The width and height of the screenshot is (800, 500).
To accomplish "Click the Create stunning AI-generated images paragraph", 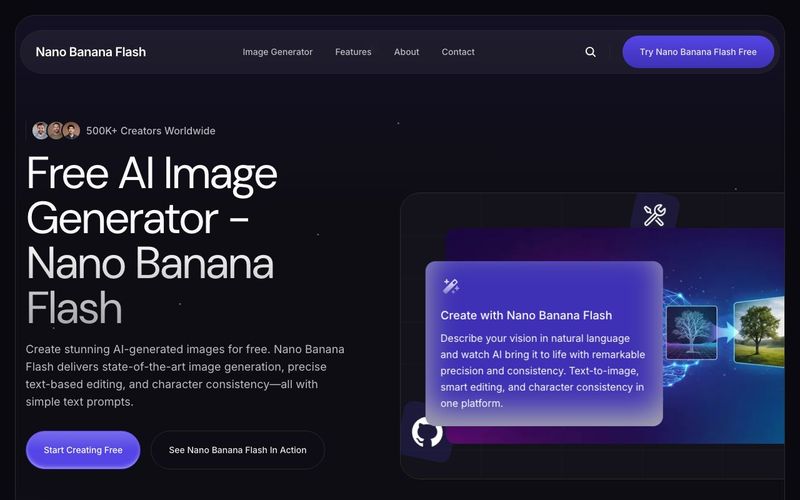I will 185,376.
